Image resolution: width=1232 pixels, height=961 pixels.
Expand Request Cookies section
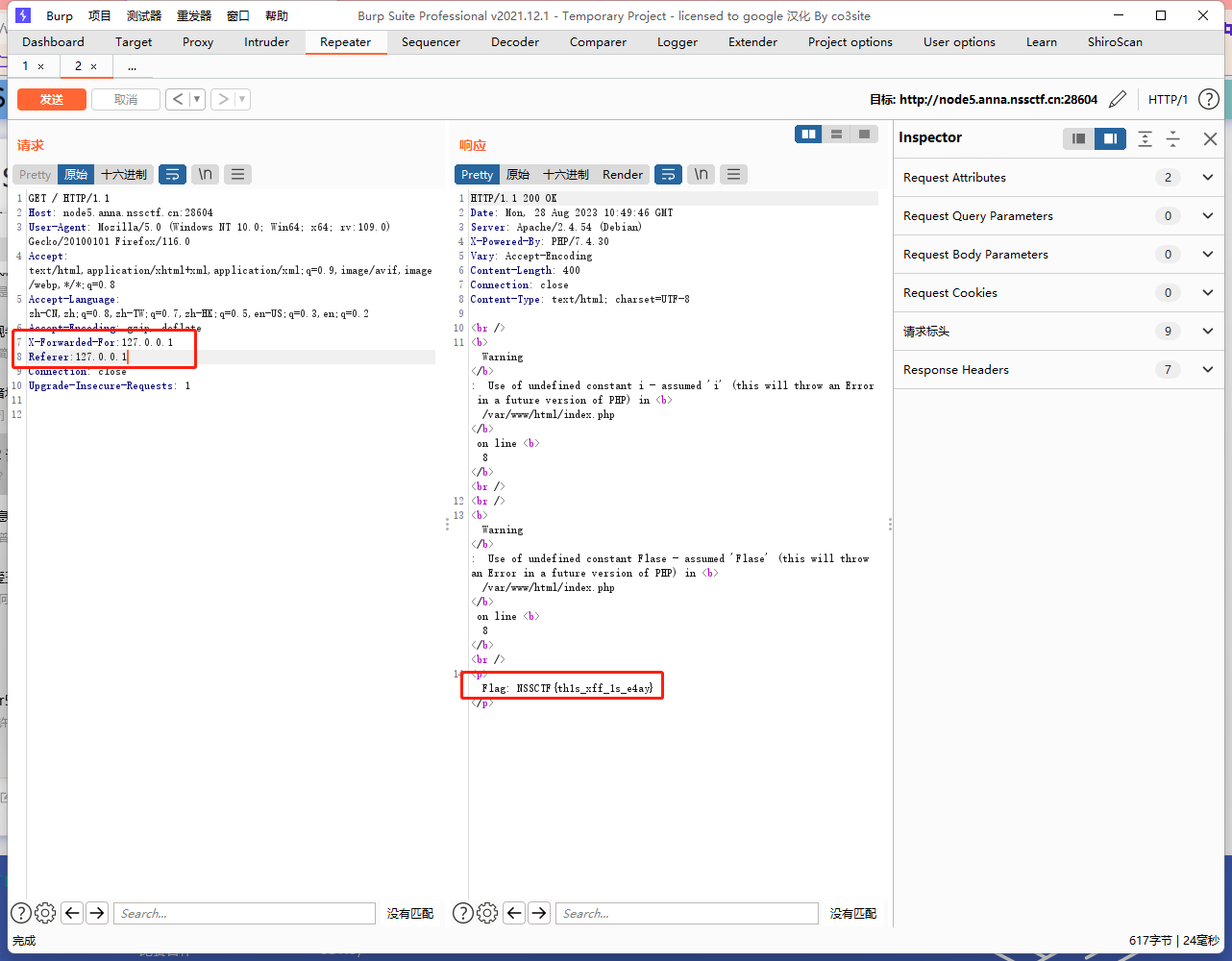[1060, 292]
